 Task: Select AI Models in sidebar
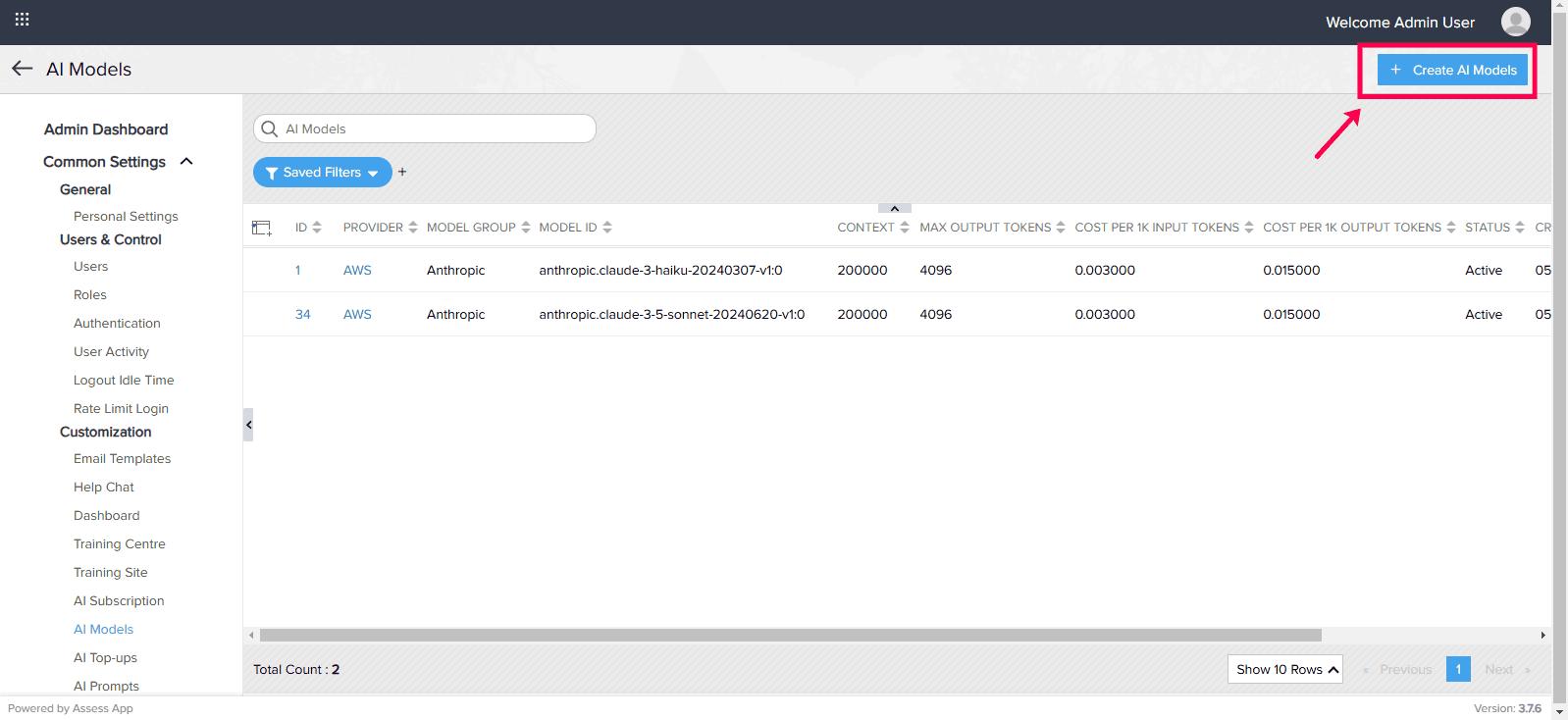pos(103,630)
